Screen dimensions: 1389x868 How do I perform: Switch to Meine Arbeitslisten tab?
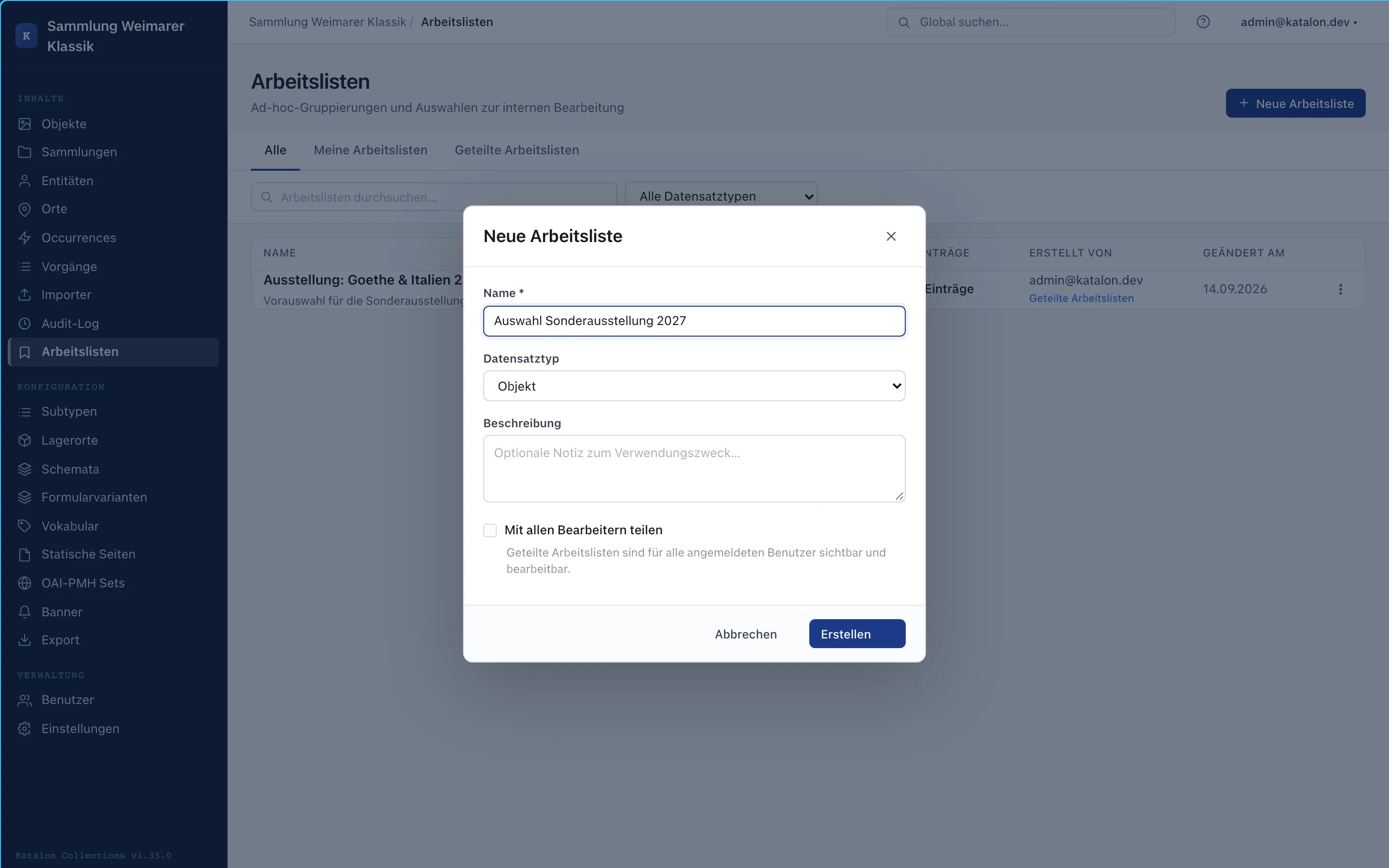tap(371, 150)
